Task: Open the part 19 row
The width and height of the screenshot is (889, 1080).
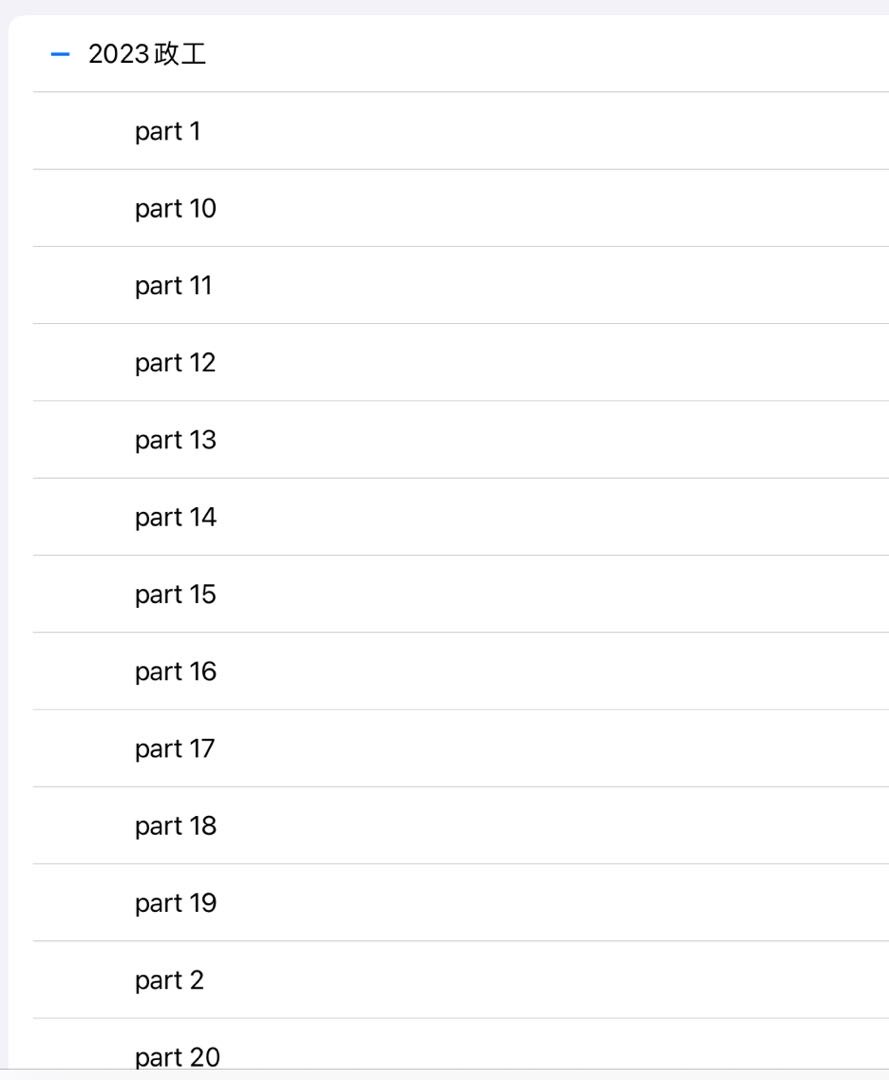Action: coord(461,902)
